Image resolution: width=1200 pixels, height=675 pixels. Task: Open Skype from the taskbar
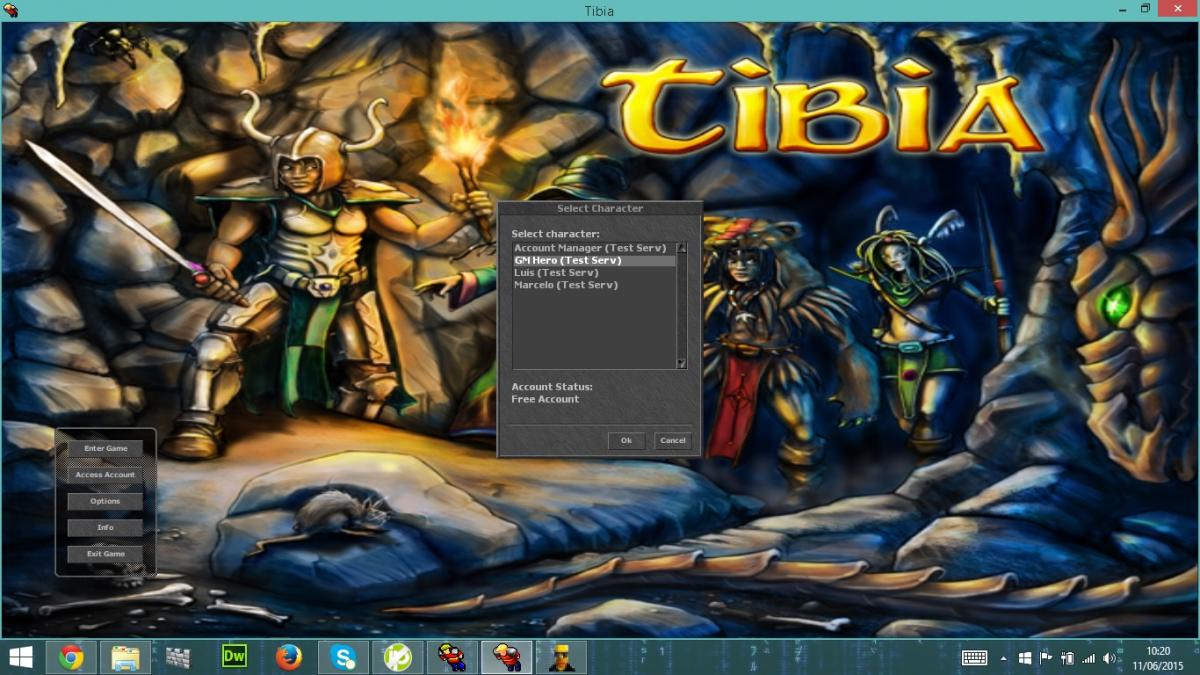(343, 657)
